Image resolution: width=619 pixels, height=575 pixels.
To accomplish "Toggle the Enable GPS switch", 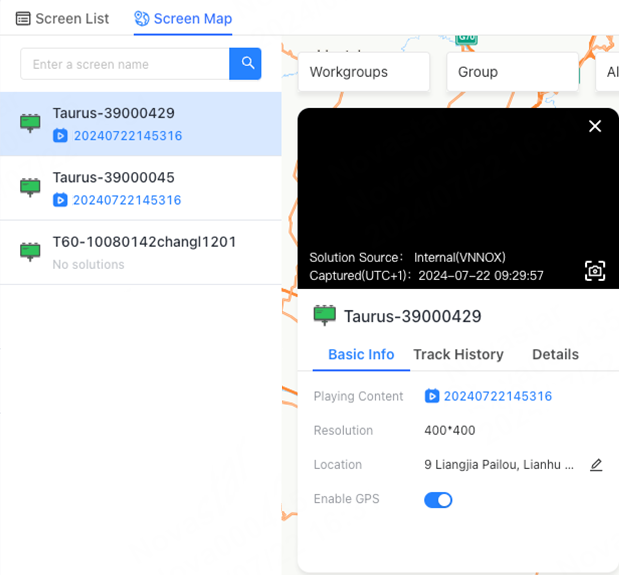I will pyautogui.click(x=438, y=500).
